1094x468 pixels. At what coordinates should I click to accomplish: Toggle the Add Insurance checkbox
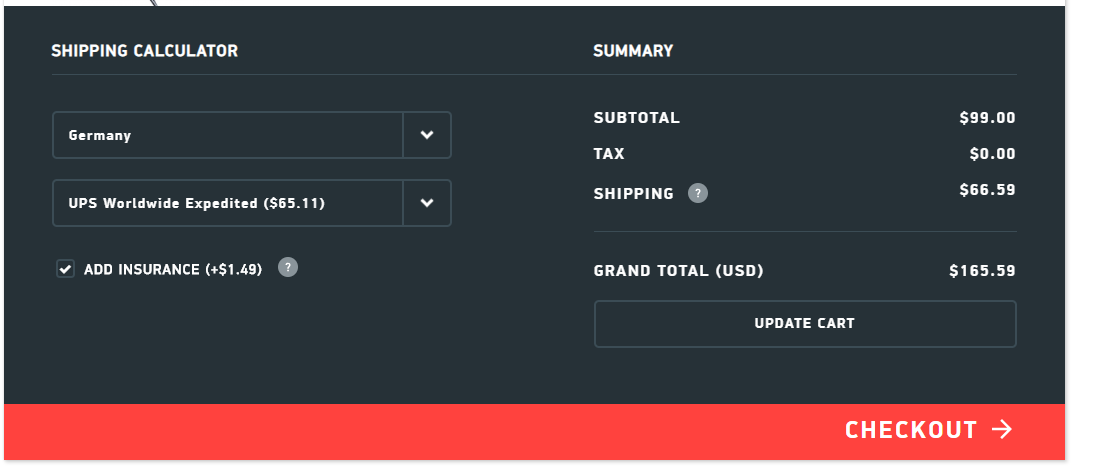tap(66, 269)
